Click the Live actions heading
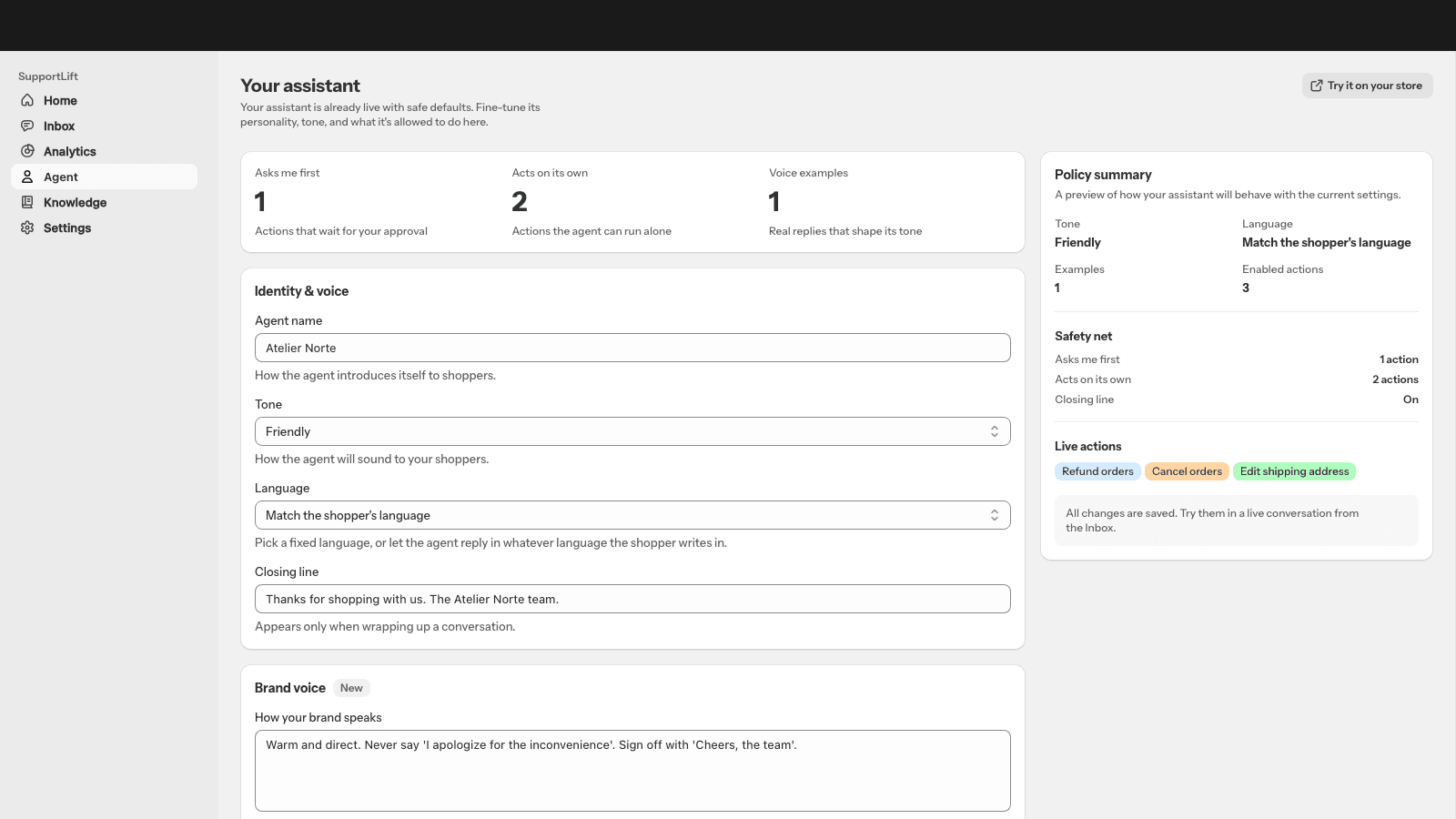 [x=1087, y=446]
